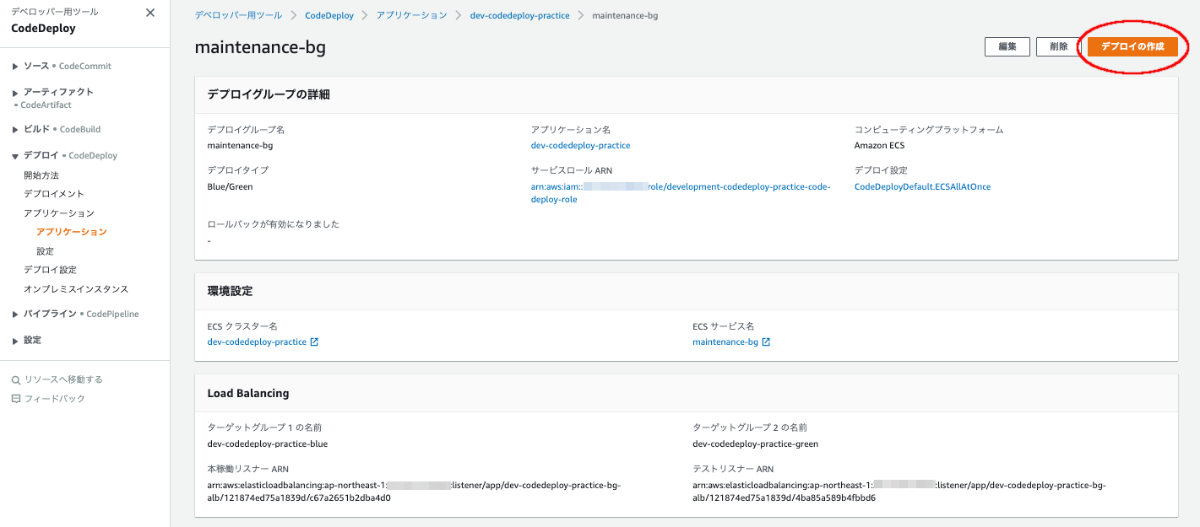Select the parent アプリケーション sidebar item
1200x527 pixels.
(59, 213)
